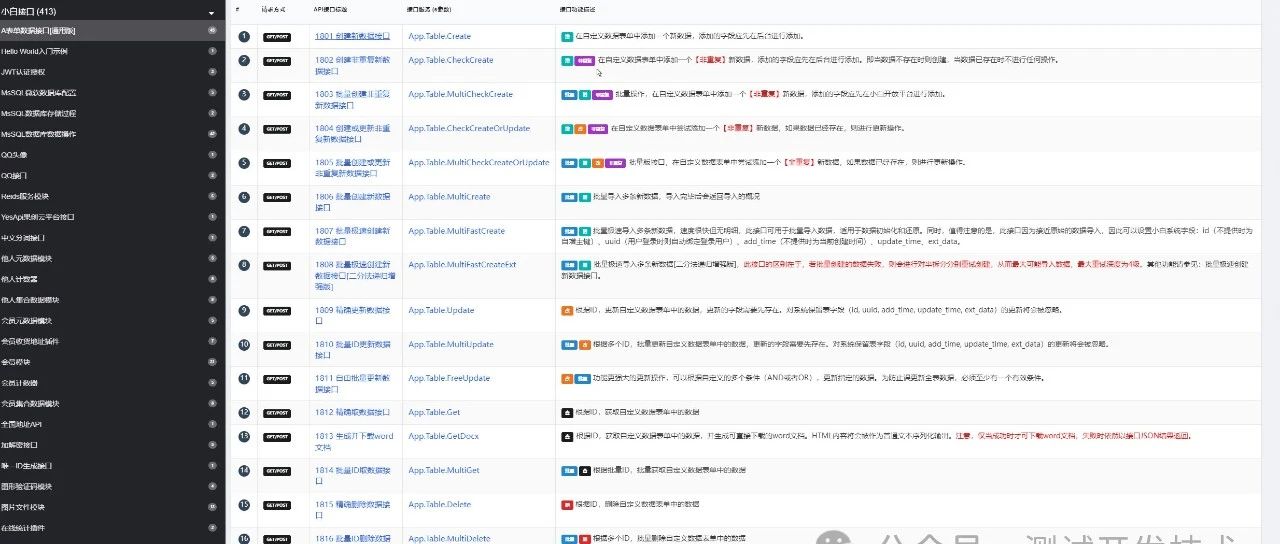Click the black tag icon in App.Table.Get description
Image resolution: width=1280 pixels, height=544 pixels.
[567, 412]
